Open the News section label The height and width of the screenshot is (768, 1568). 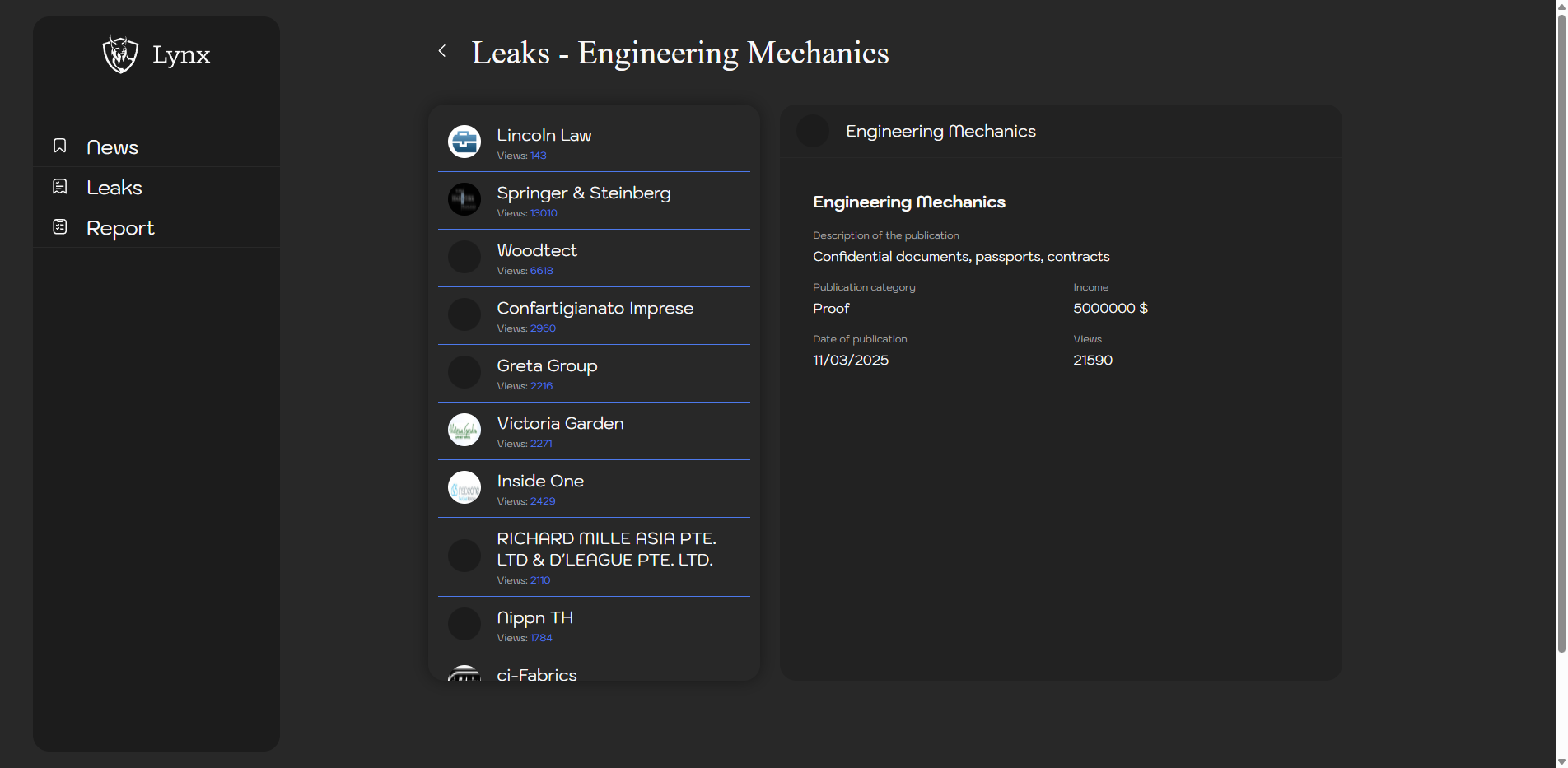click(x=113, y=147)
